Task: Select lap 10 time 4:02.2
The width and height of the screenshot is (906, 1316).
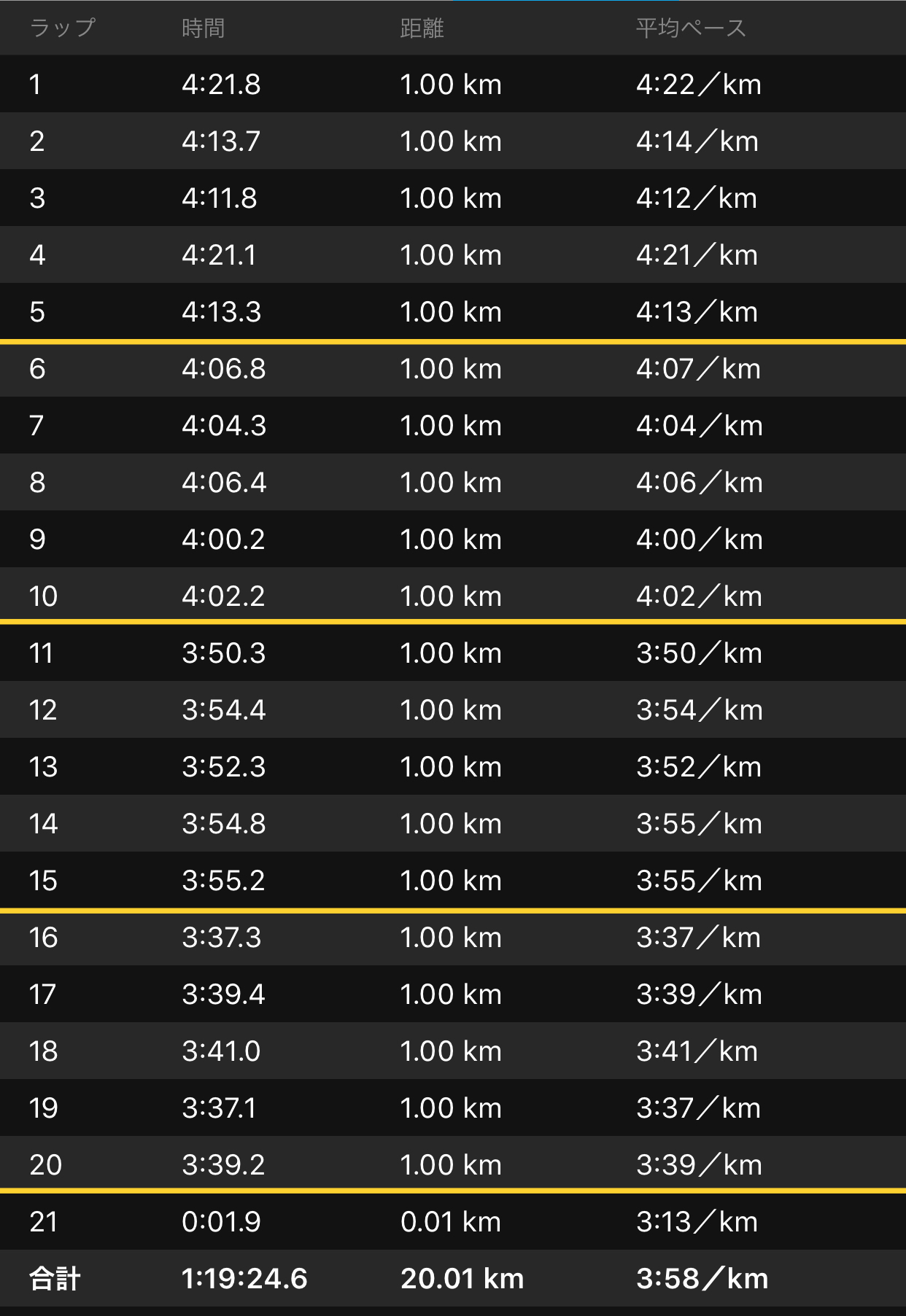Action: click(x=223, y=596)
